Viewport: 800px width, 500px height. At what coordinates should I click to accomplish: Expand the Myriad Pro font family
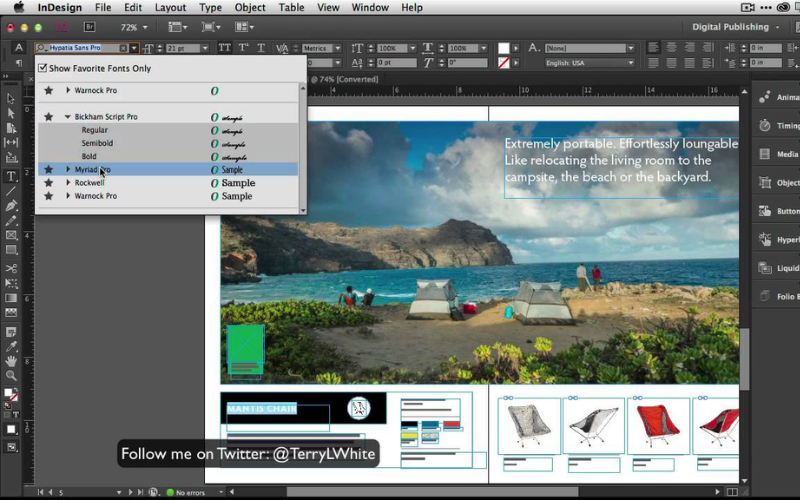[68, 170]
